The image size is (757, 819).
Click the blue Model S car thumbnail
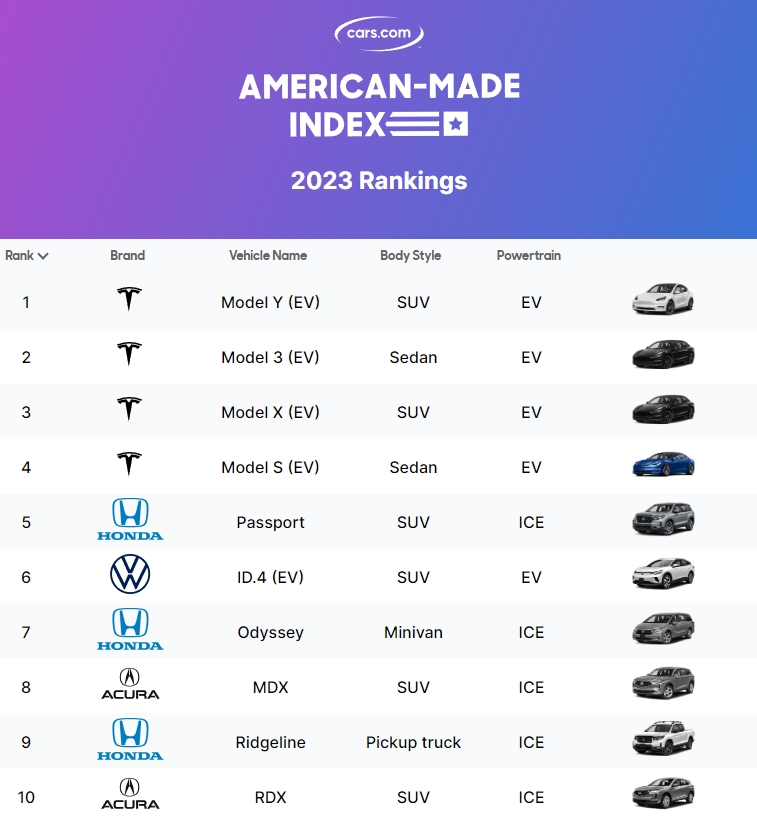point(663,464)
